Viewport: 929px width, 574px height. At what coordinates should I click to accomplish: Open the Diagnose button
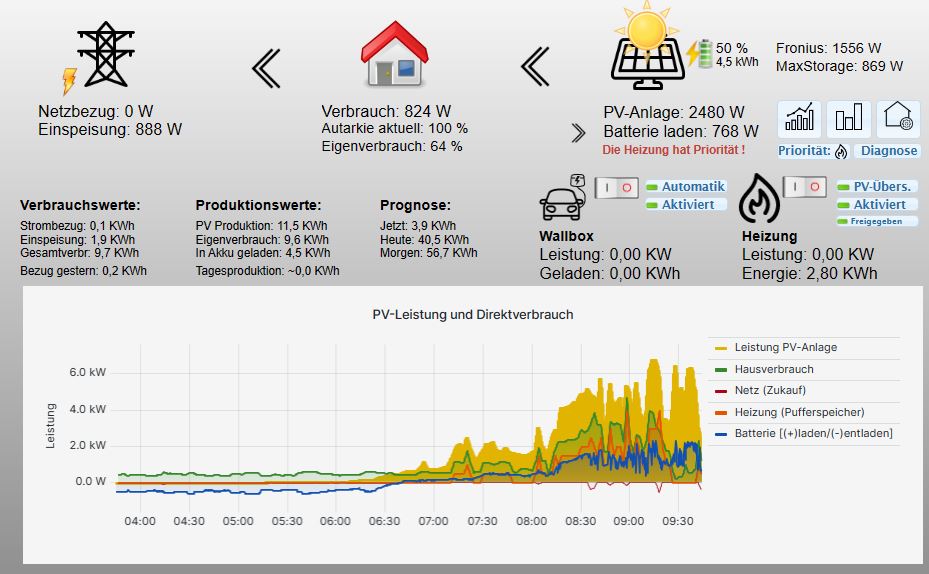point(888,151)
